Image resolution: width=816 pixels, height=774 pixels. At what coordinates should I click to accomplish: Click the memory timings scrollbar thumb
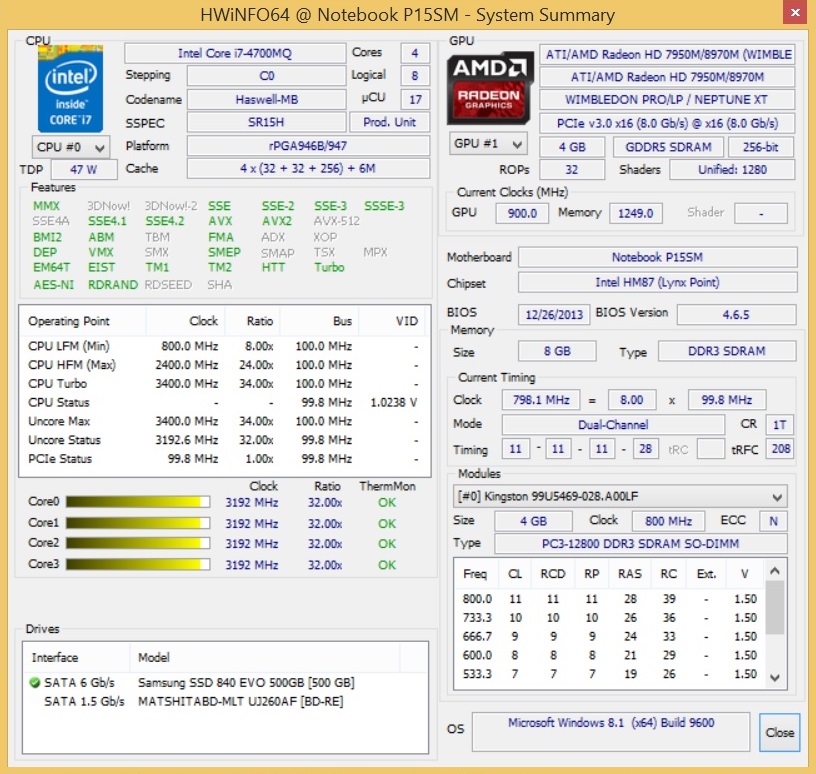pyautogui.click(x=774, y=607)
